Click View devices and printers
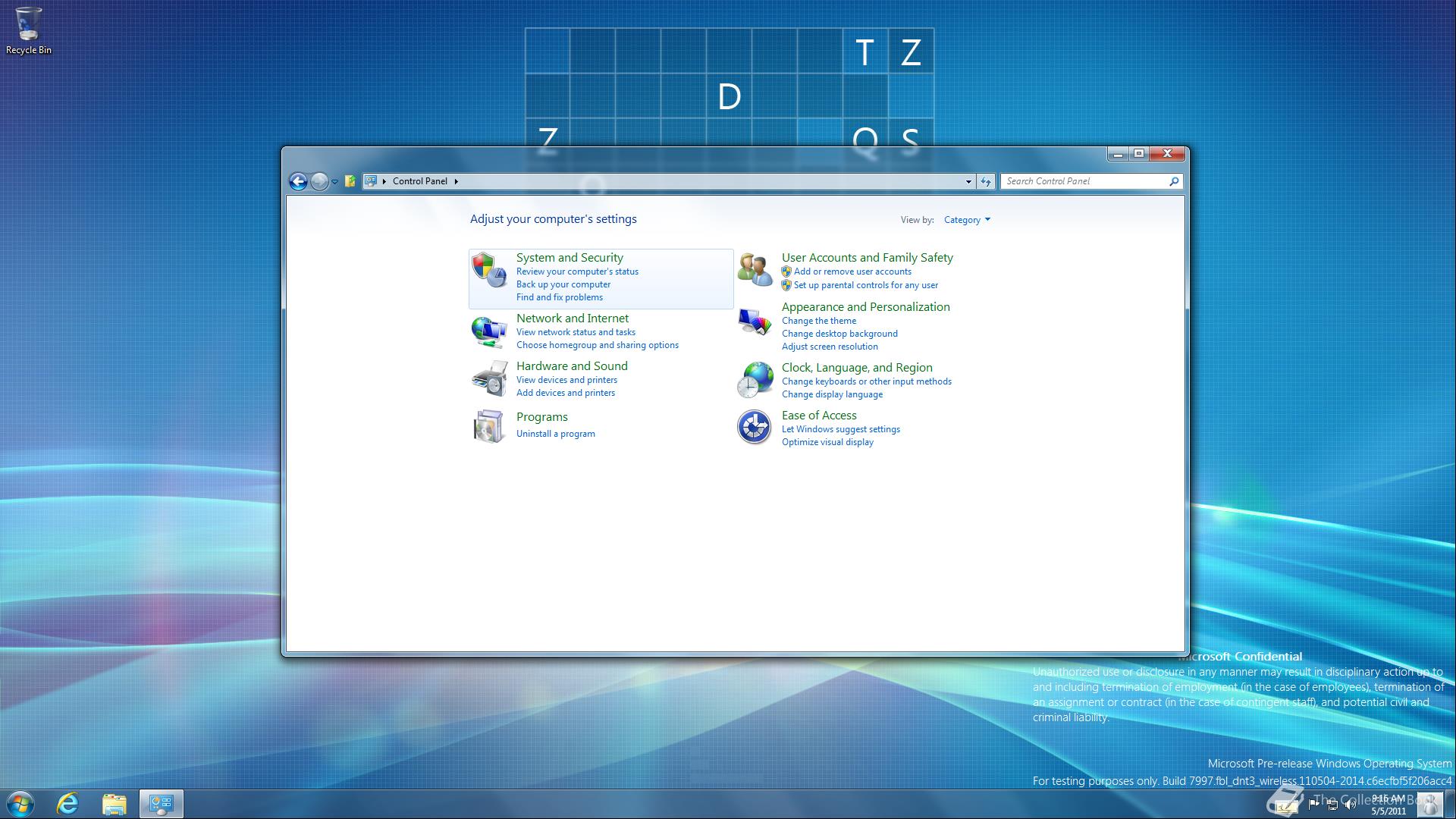 (x=566, y=380)
